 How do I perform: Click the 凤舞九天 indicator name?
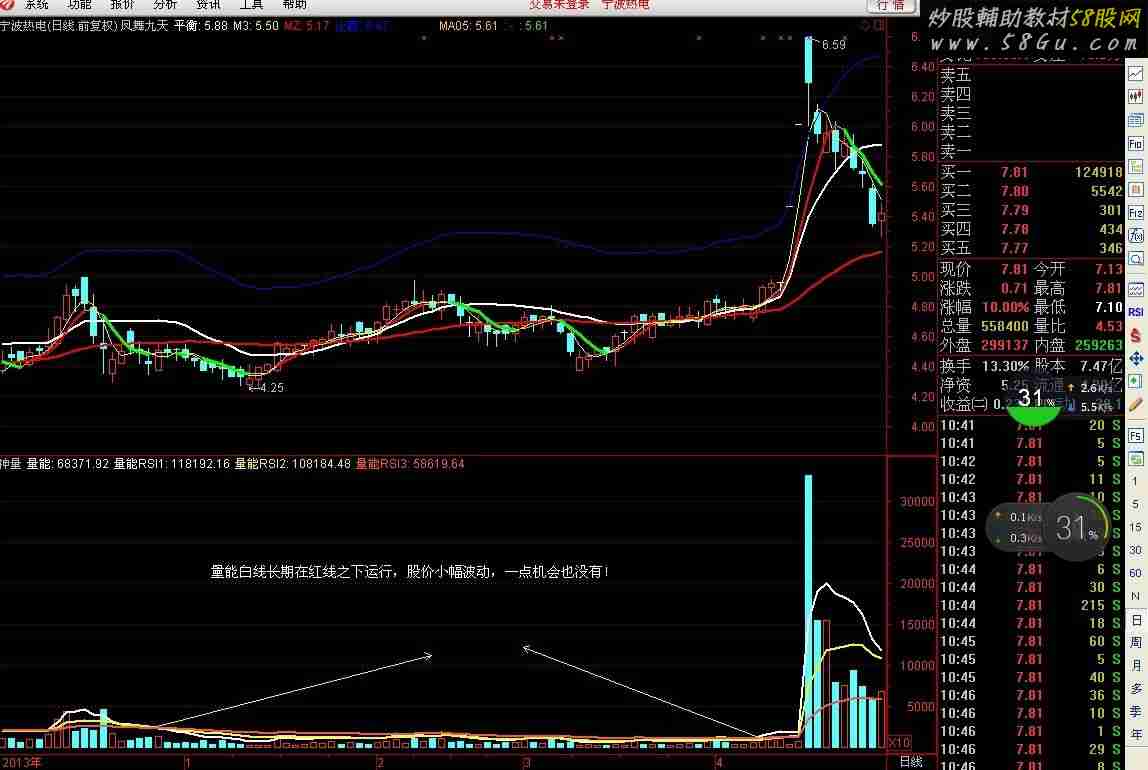(144, 26)
